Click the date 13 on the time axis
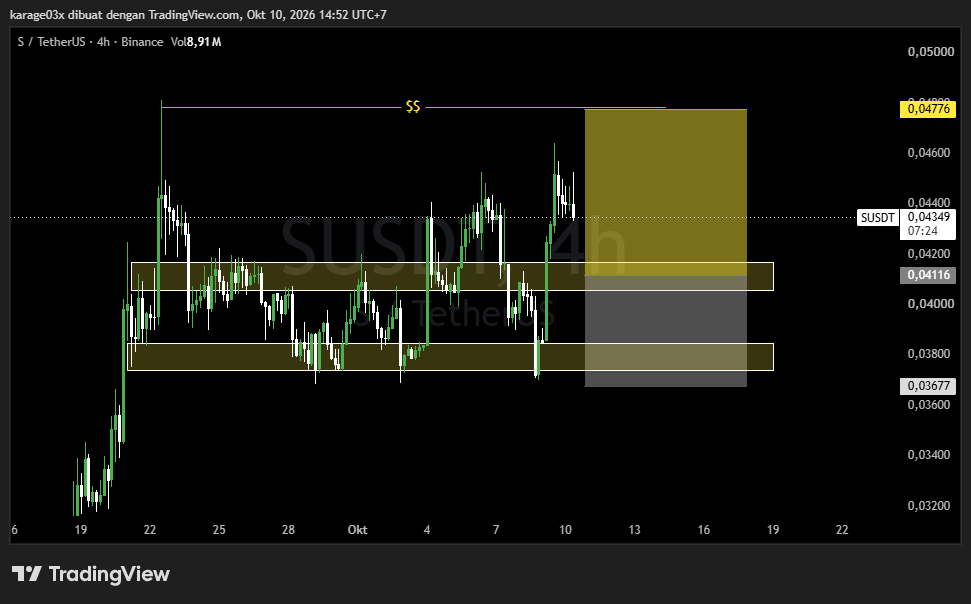This screenshot has height=604, width=971. pos(635,530)
